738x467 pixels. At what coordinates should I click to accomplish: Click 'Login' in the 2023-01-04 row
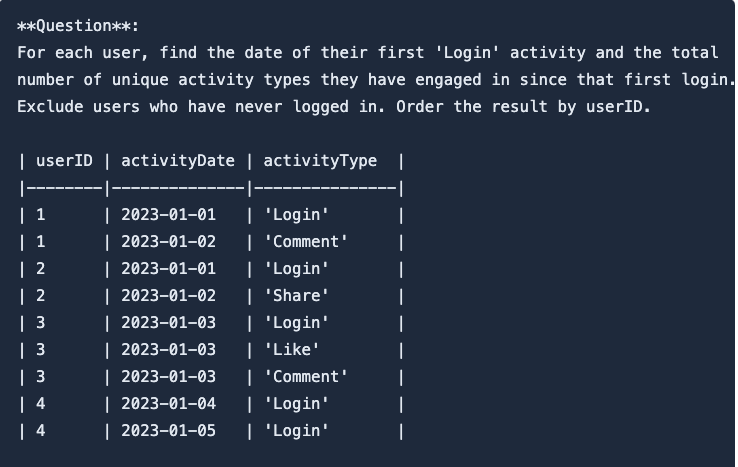296,404
